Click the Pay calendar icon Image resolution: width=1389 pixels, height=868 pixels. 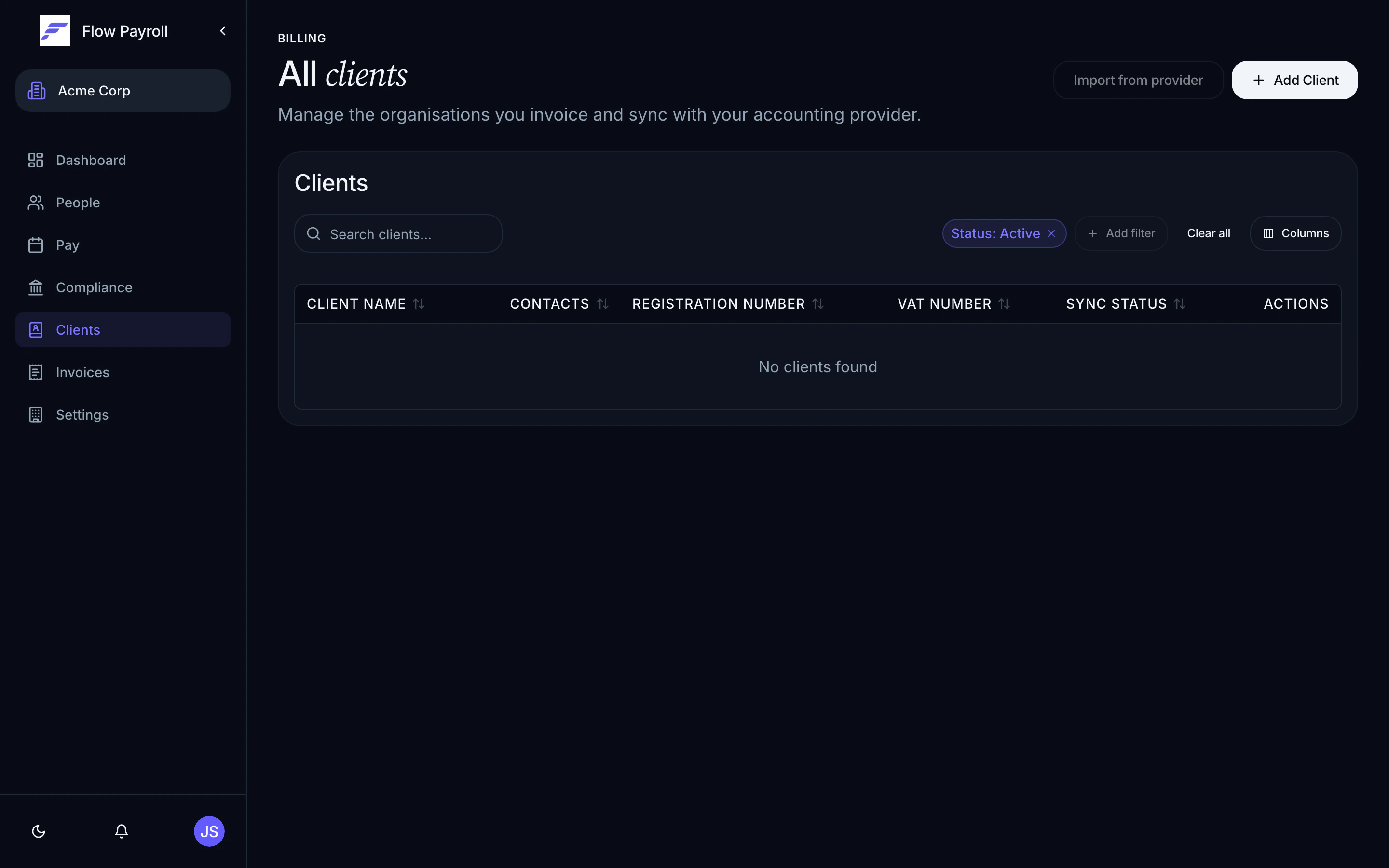coord(36,245)
